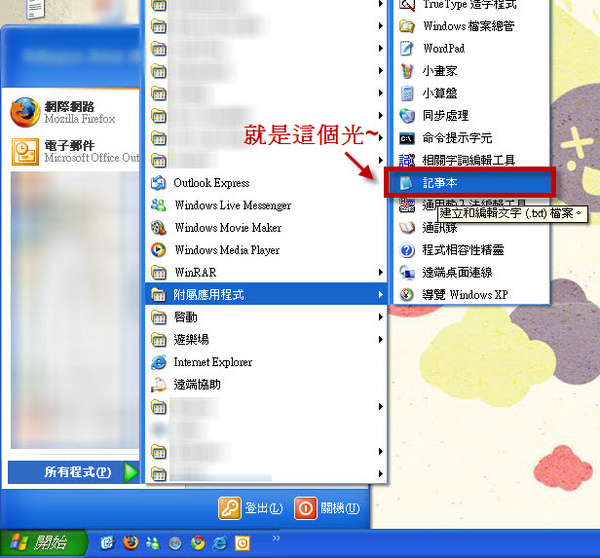Click Internet Explorer icon in quick launch
The width and height of the screenshot is (600, 558).
coord(220,543)
